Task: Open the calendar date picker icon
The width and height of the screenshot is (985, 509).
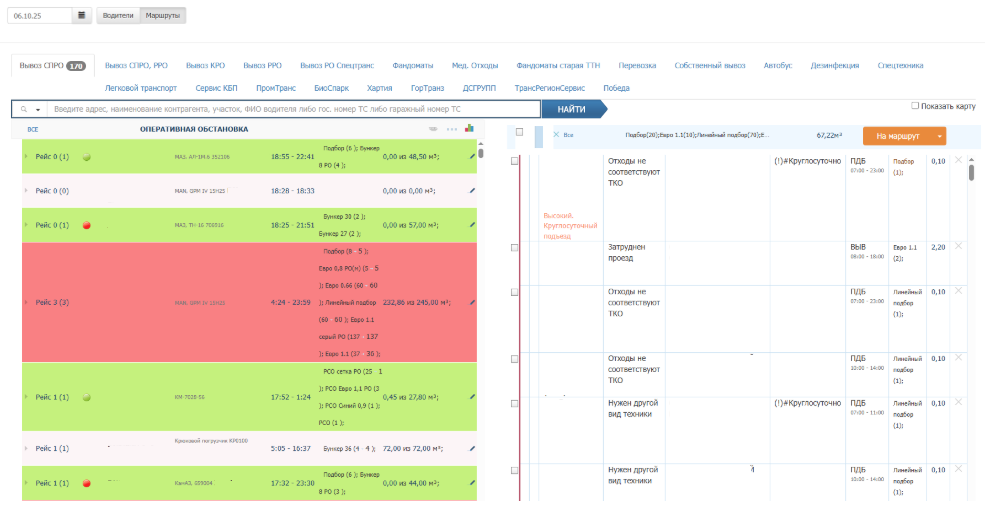Action: click(82, 16)
